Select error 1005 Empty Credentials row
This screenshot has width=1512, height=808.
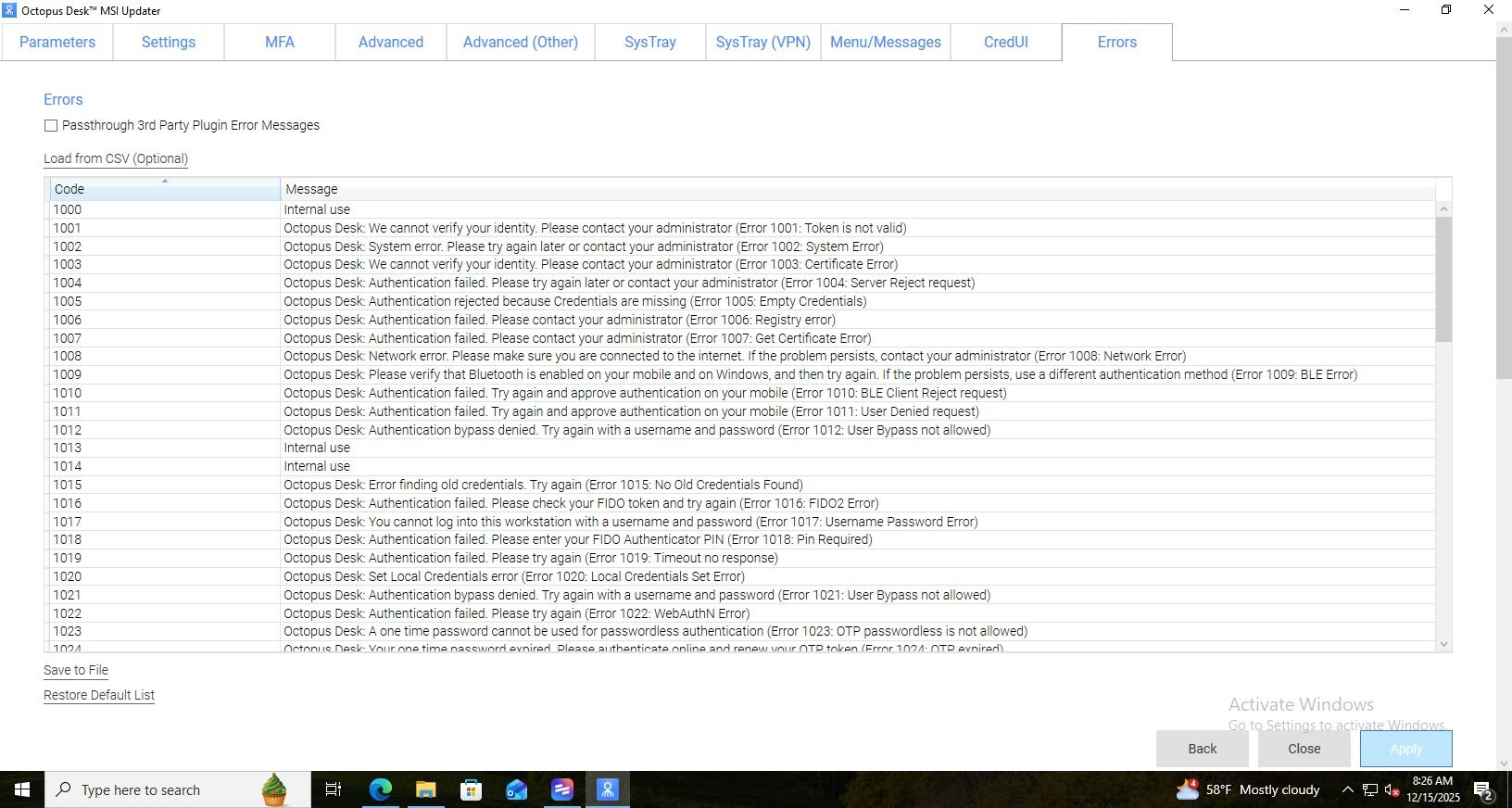(742, 301)
